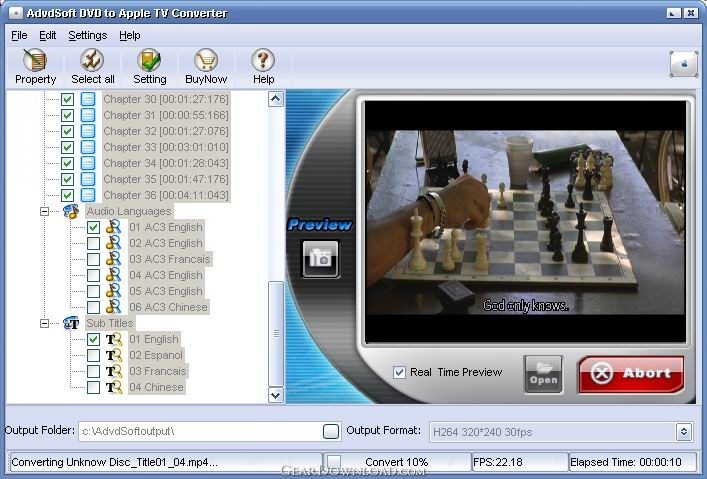This screenshot has width=707, height=479.
Task: Open the Property toolbar icon
Action: click(x=35, y=60)
